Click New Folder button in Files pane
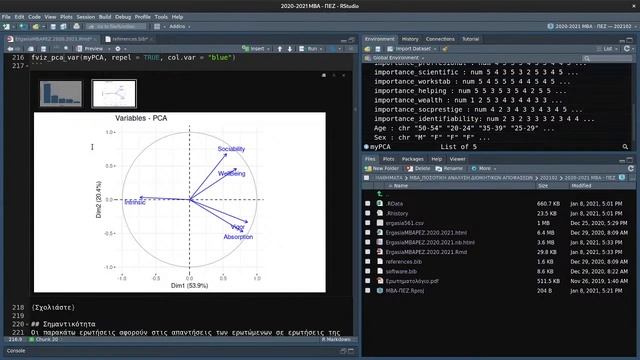Viewport: 640px width, 360px height. click(x=381, y=168)
